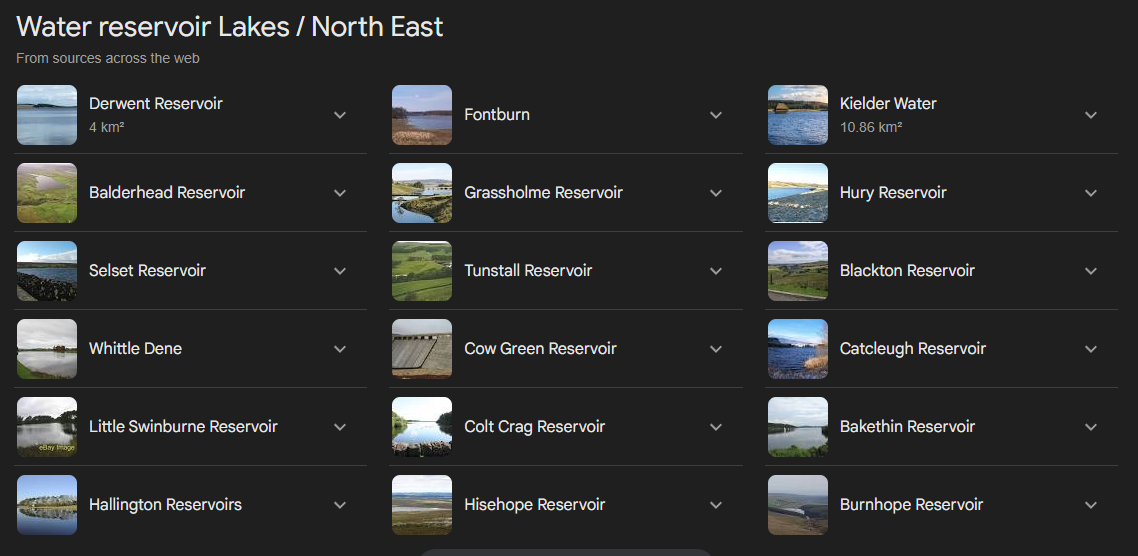Image resolution: width=1138 pixels, height=556 pixels.
Task: Select Balderhead Reservoir name
Action: (167, 193)
